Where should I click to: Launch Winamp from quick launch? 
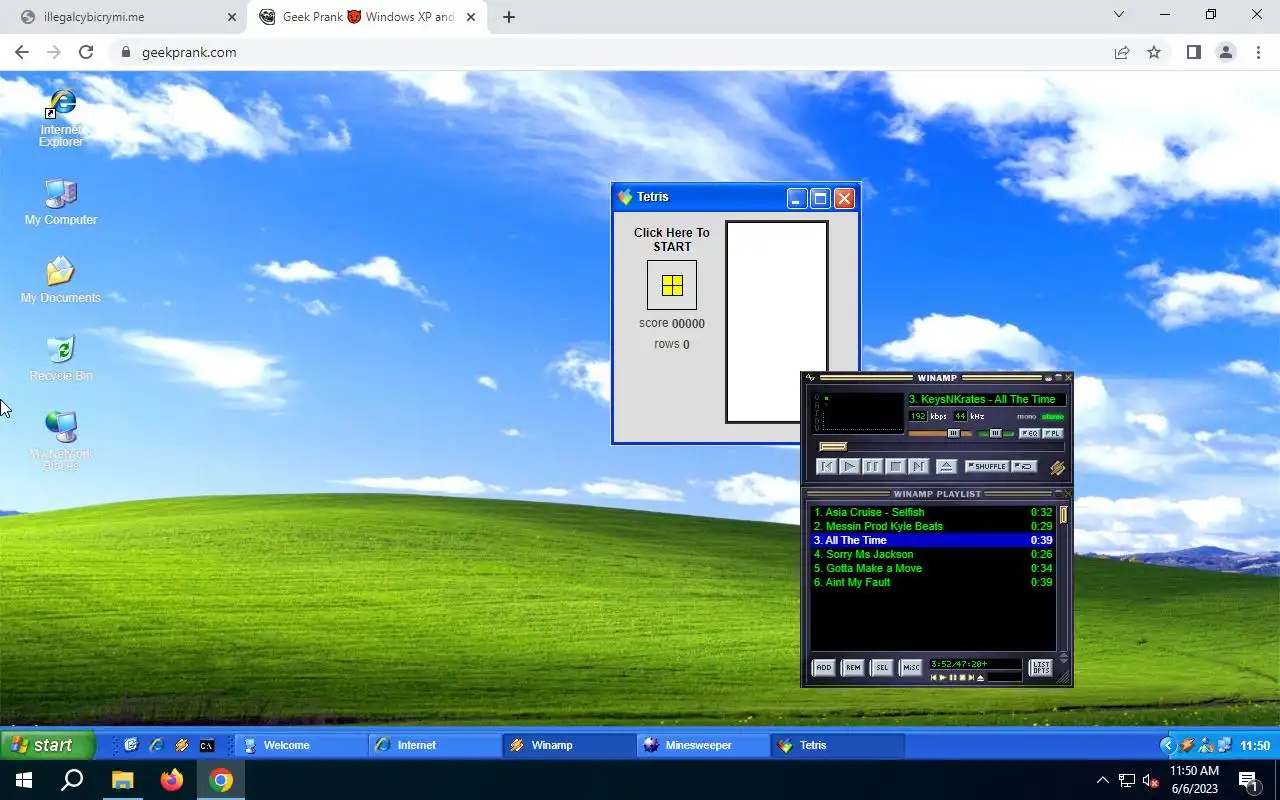(181, 745)
